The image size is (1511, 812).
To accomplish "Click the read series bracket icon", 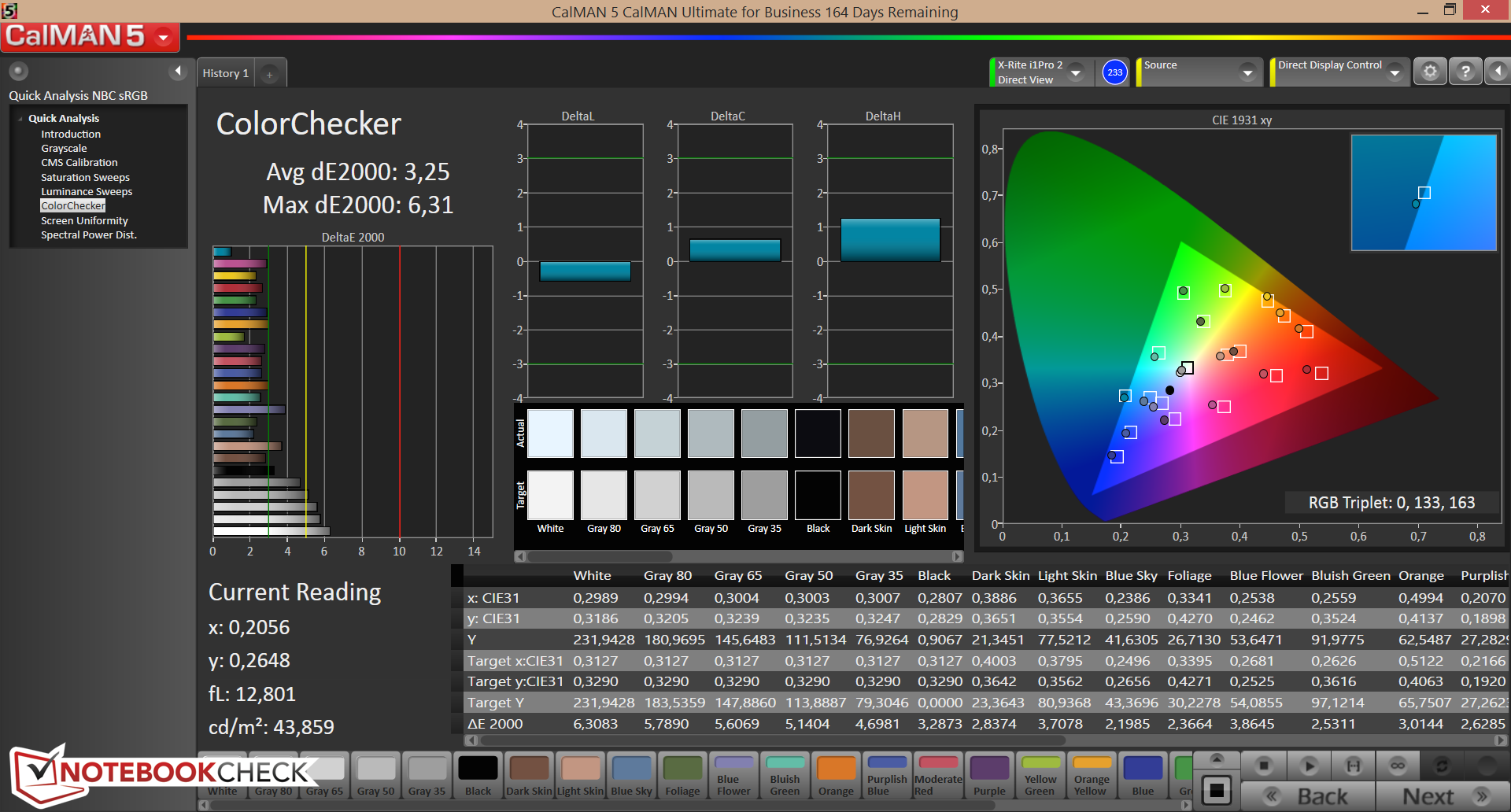I will pyautogui.click(x=1353, y=766).
